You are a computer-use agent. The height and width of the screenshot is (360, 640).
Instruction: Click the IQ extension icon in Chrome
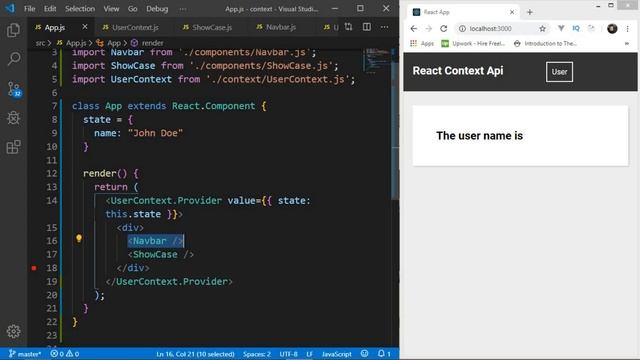(x=576, y=28)
